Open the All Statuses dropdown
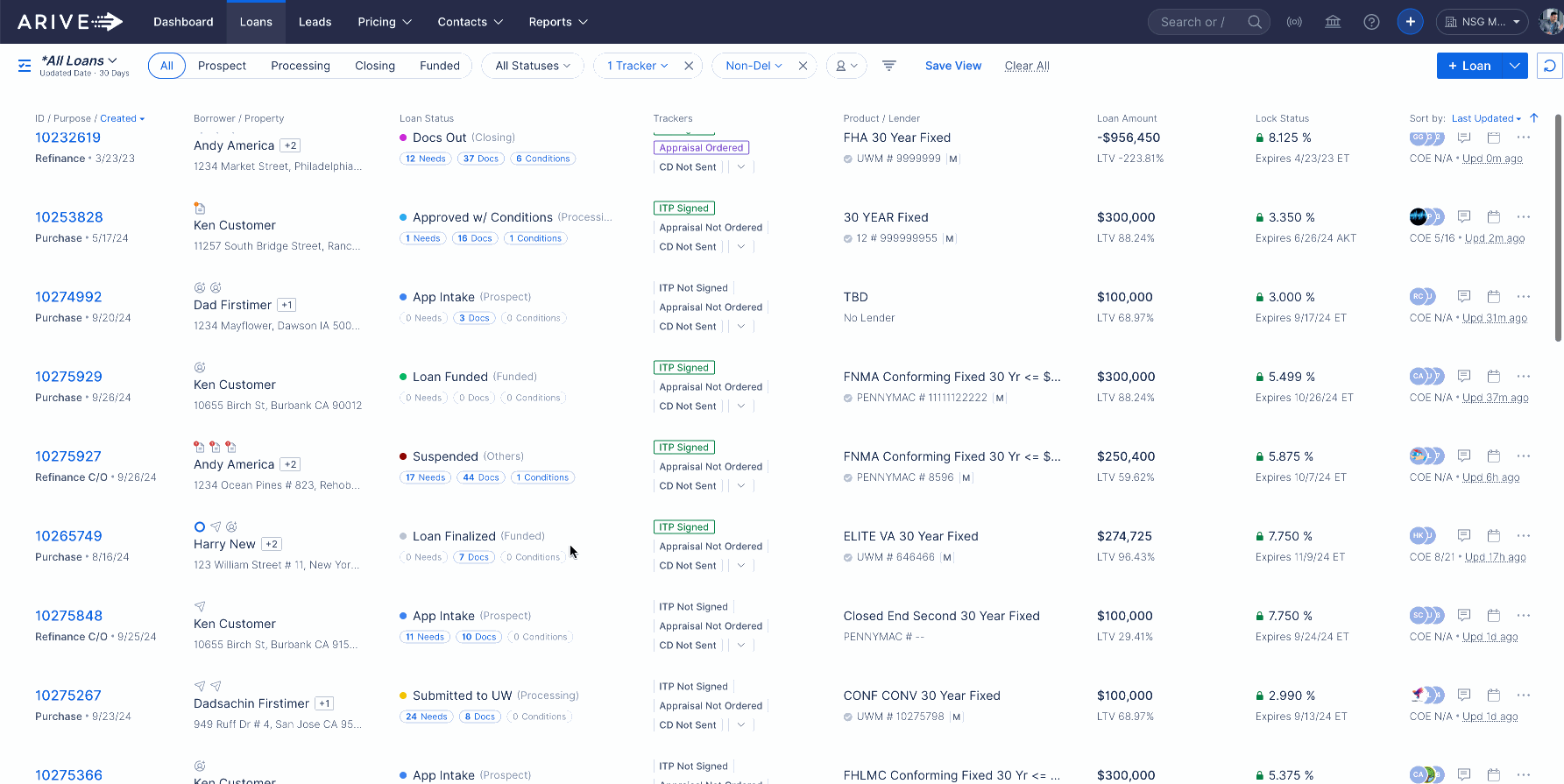The height and width of the screenshot is (784, 1564). 533,66
